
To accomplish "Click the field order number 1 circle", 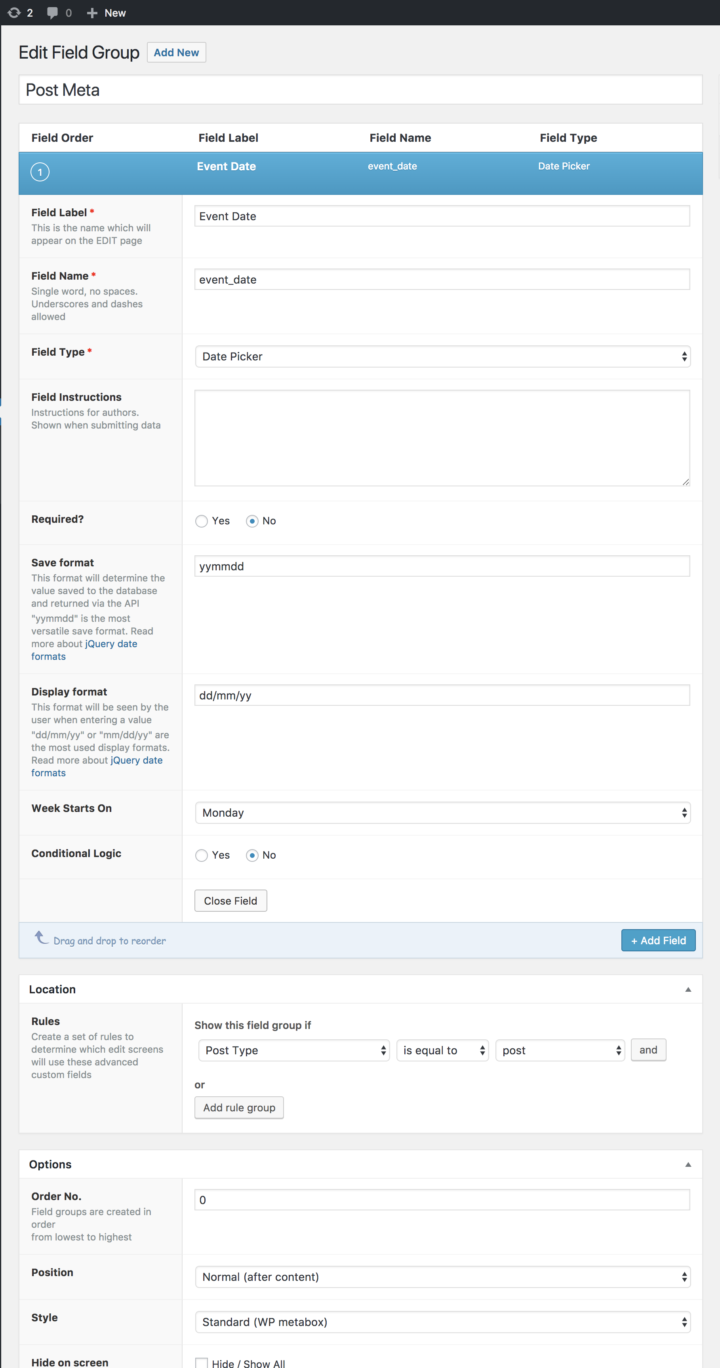I will coord(40,173).
